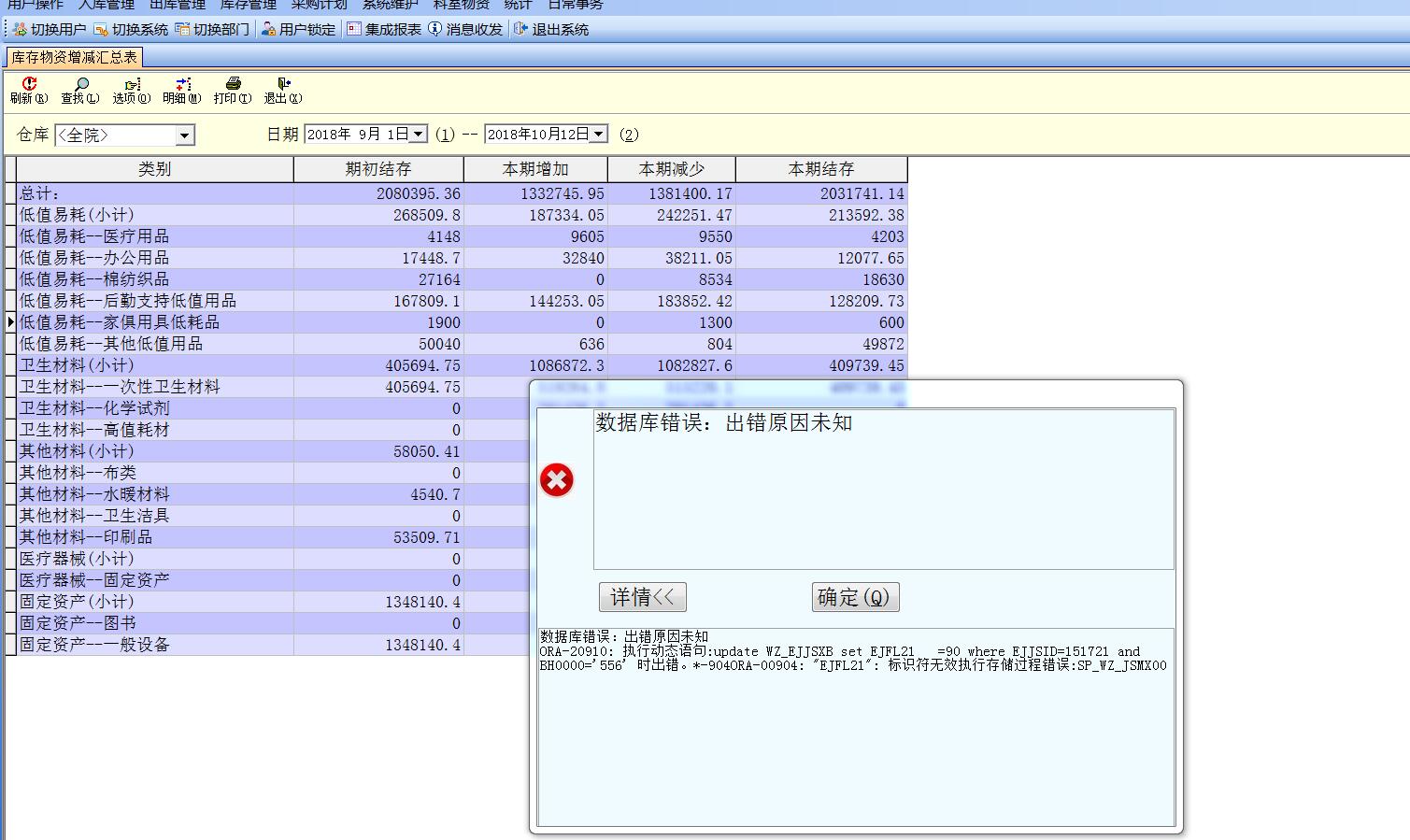Click the (2) link beside the end date
The image size is (1410, 840).
[x=630, y=135]
